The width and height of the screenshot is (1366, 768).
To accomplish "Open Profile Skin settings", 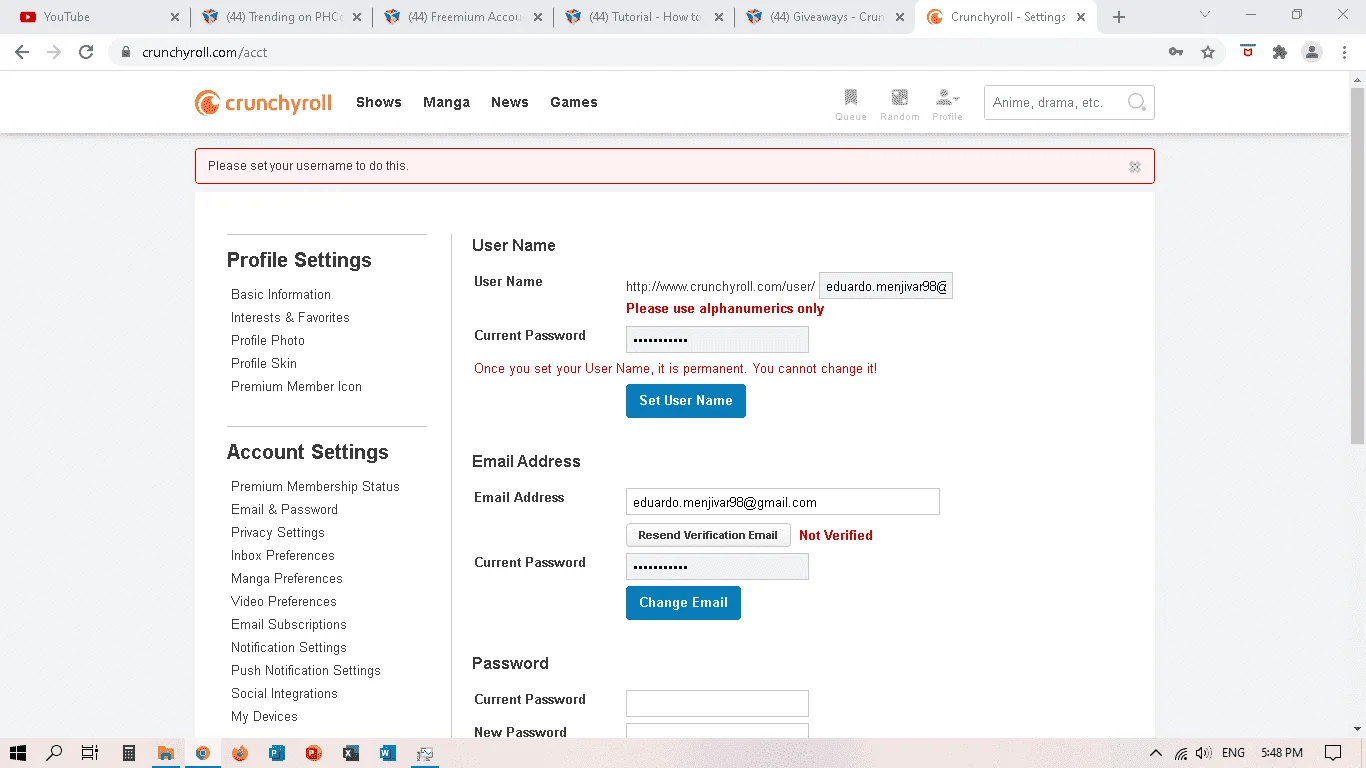I will tap(264, 363).
